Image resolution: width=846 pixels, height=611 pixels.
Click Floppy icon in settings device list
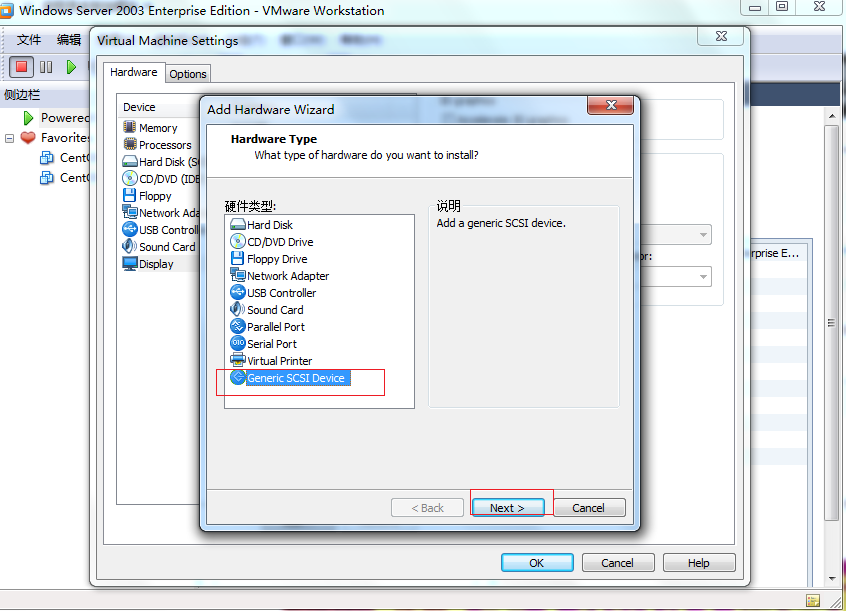(129, 195)
